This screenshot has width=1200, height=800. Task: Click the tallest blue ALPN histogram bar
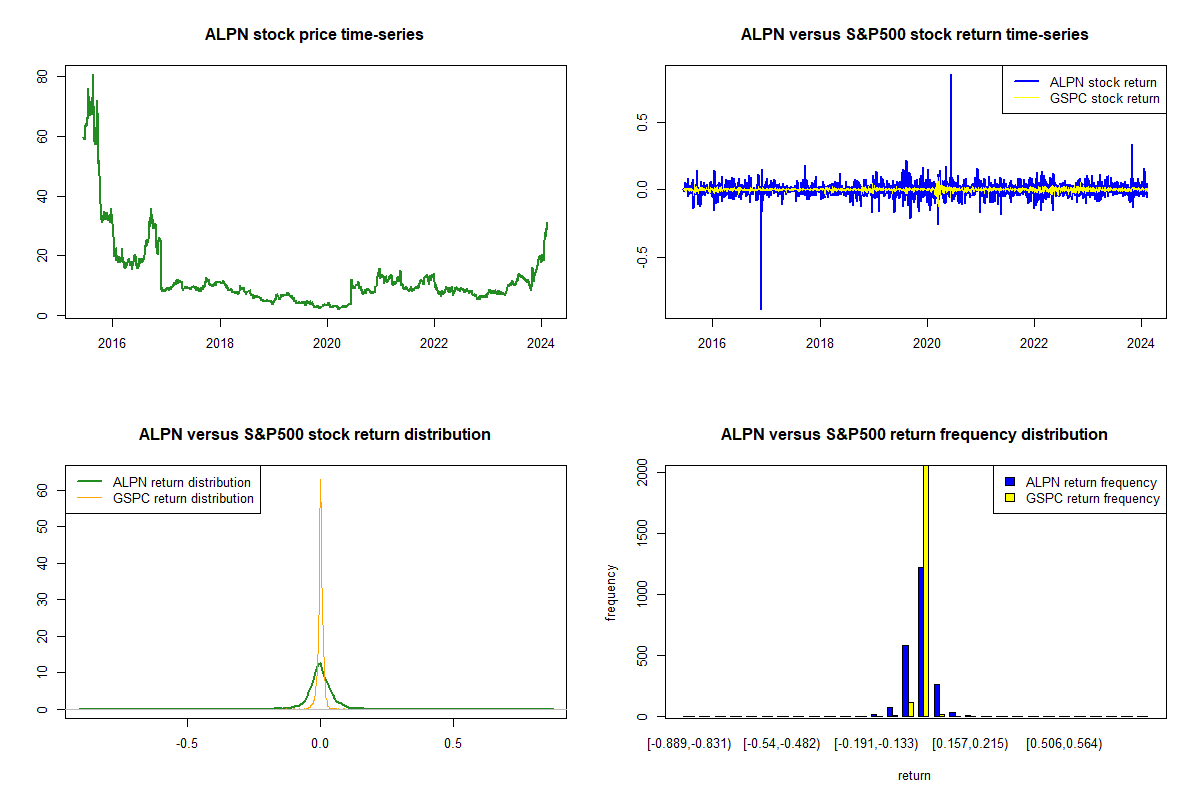tap(920, 641)
